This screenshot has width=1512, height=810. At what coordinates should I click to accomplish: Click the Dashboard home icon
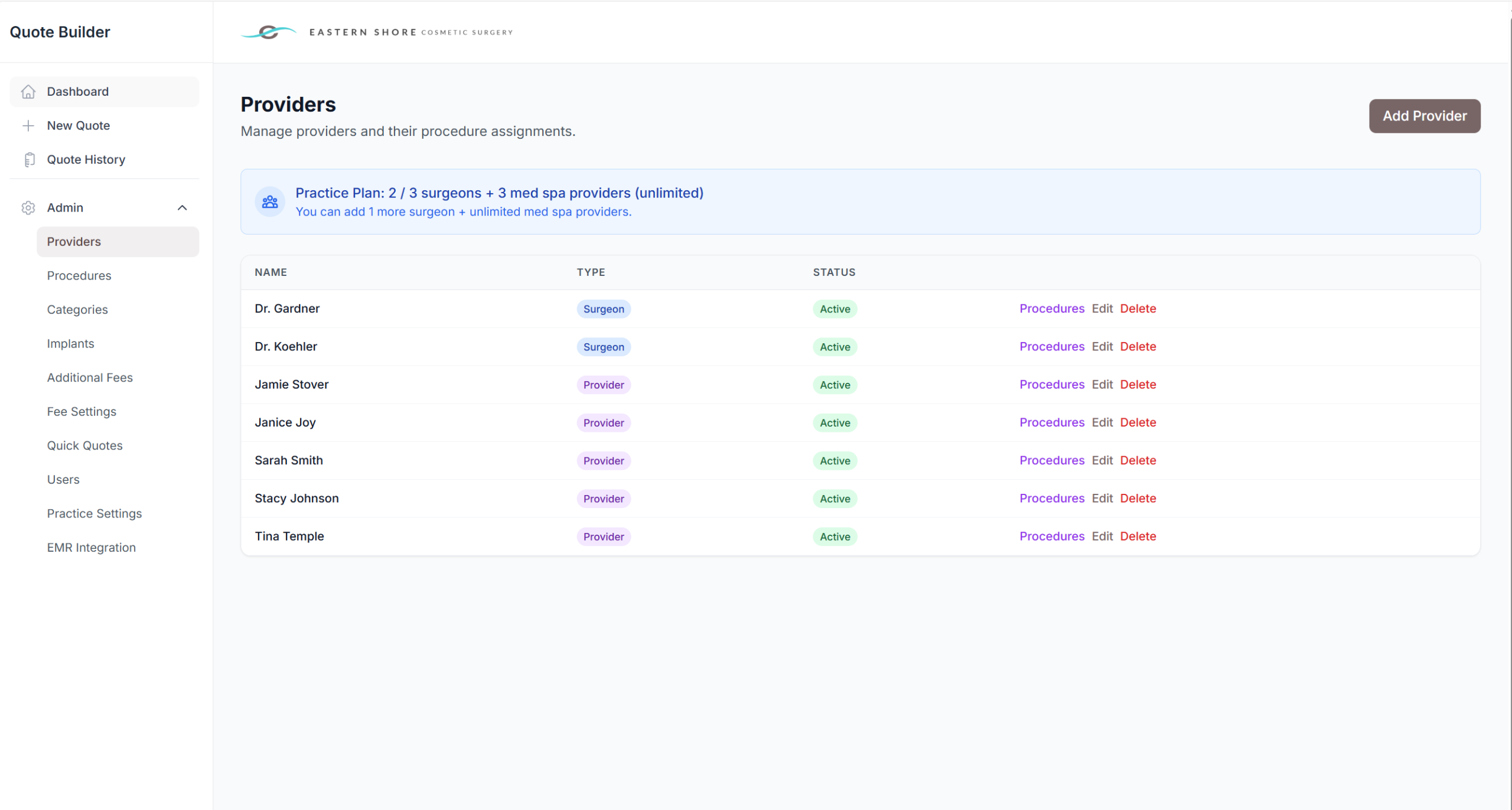pyautogui.click(x=28, y=92)
